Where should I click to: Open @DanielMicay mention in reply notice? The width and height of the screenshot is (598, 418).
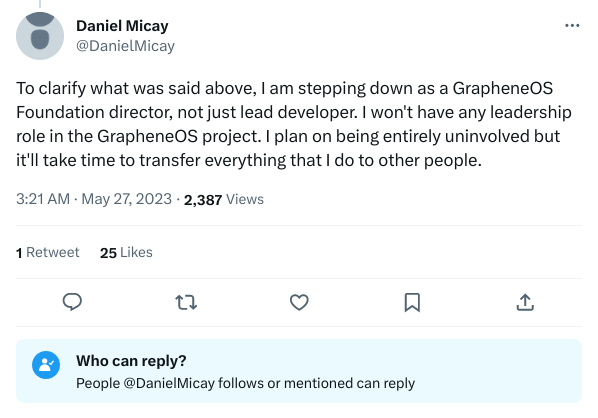[x=169, y=383]
